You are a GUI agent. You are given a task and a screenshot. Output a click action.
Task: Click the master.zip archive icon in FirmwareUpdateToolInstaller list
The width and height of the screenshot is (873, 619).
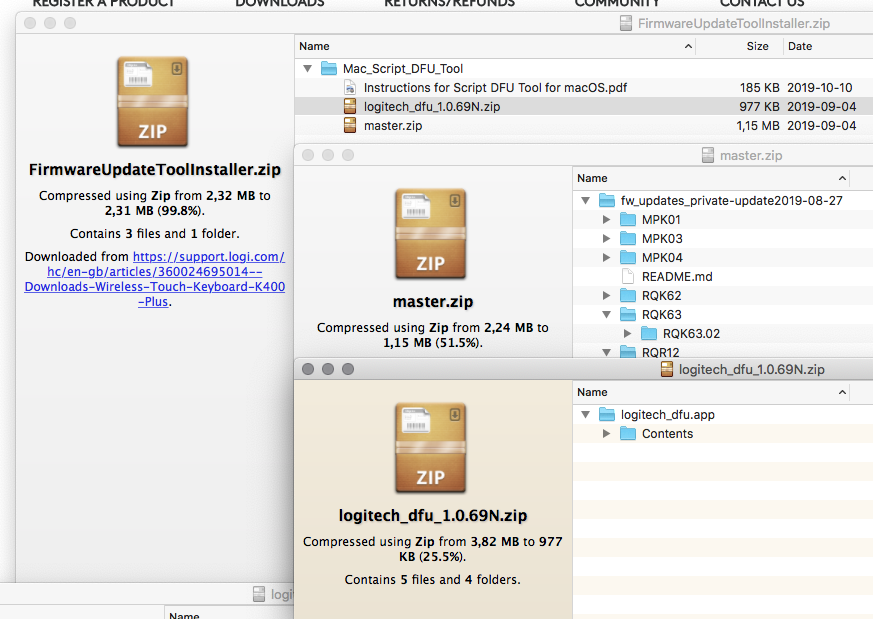point(350,125)
